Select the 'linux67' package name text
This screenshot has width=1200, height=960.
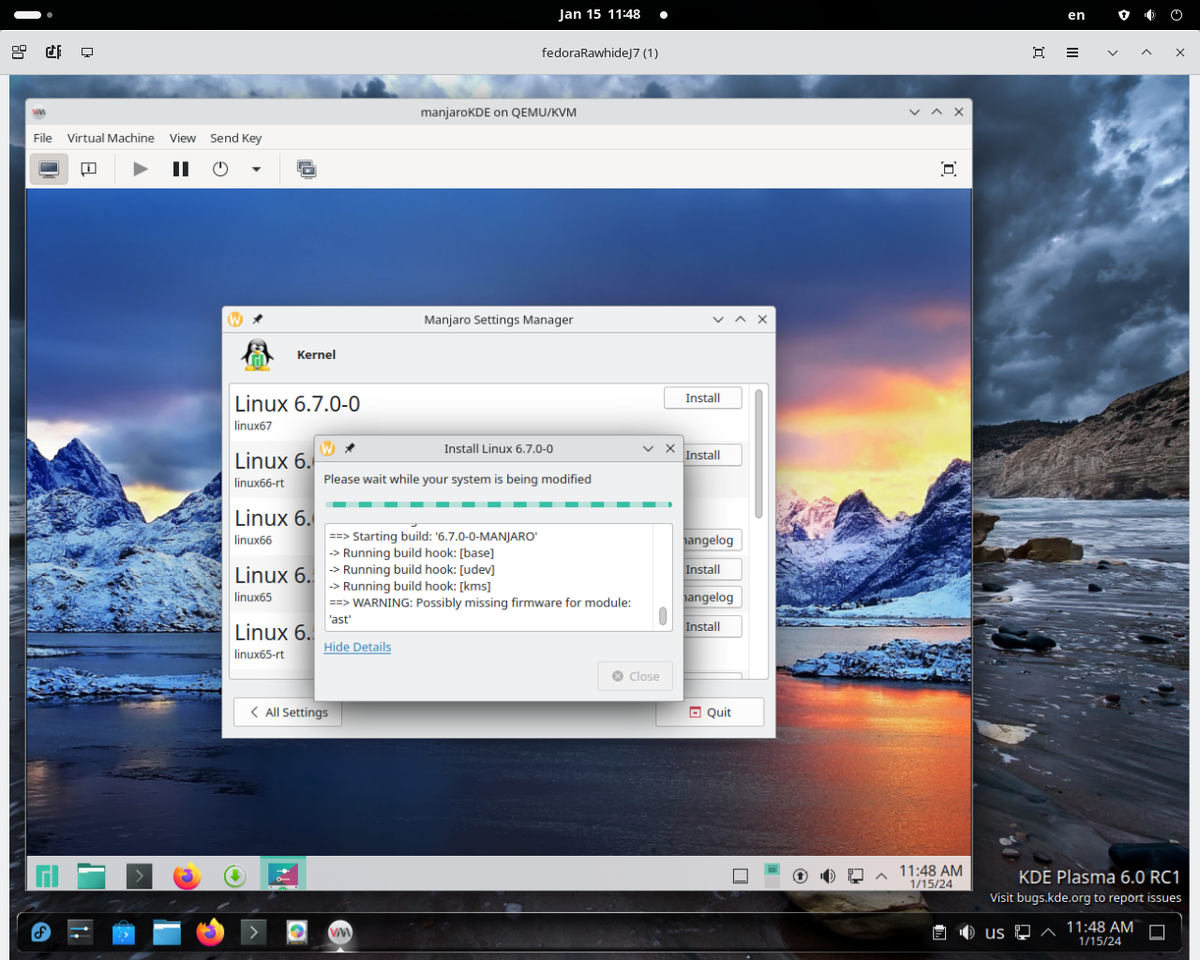[x=253, y=426]
